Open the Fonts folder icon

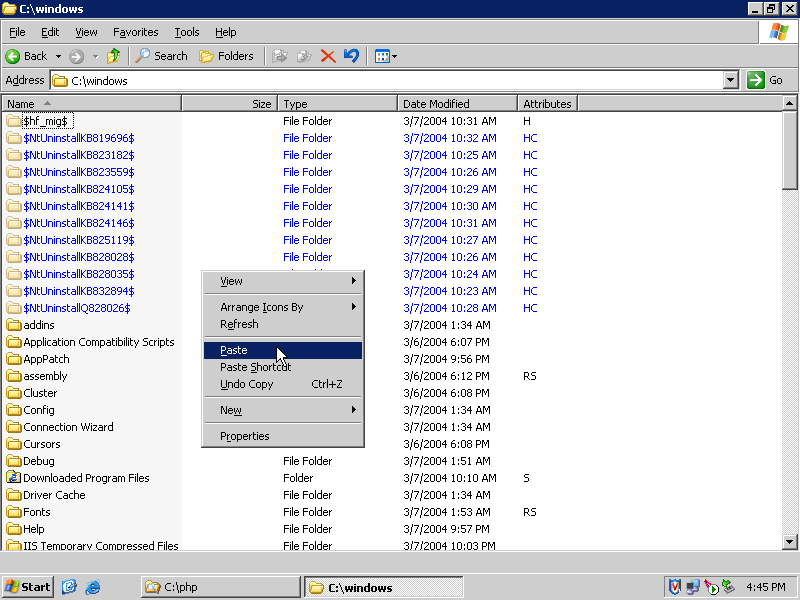point(14,512)
